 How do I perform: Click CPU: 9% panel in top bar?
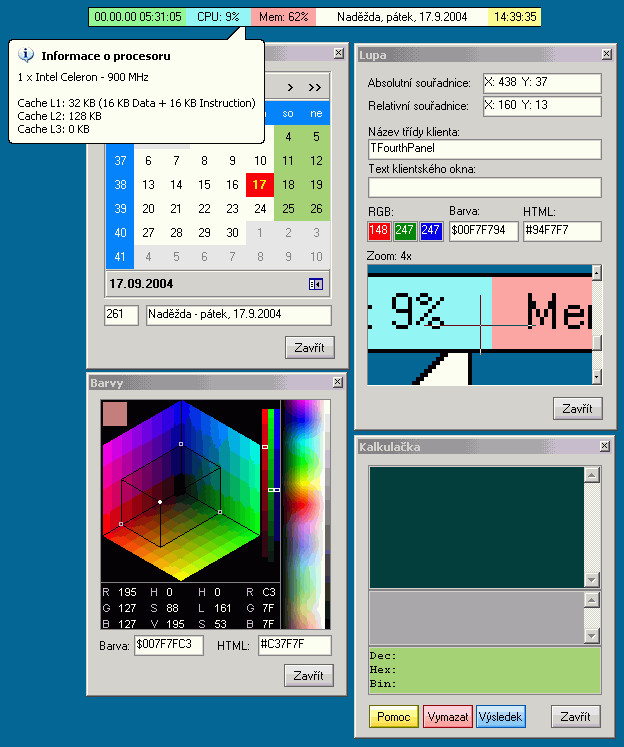218,17
